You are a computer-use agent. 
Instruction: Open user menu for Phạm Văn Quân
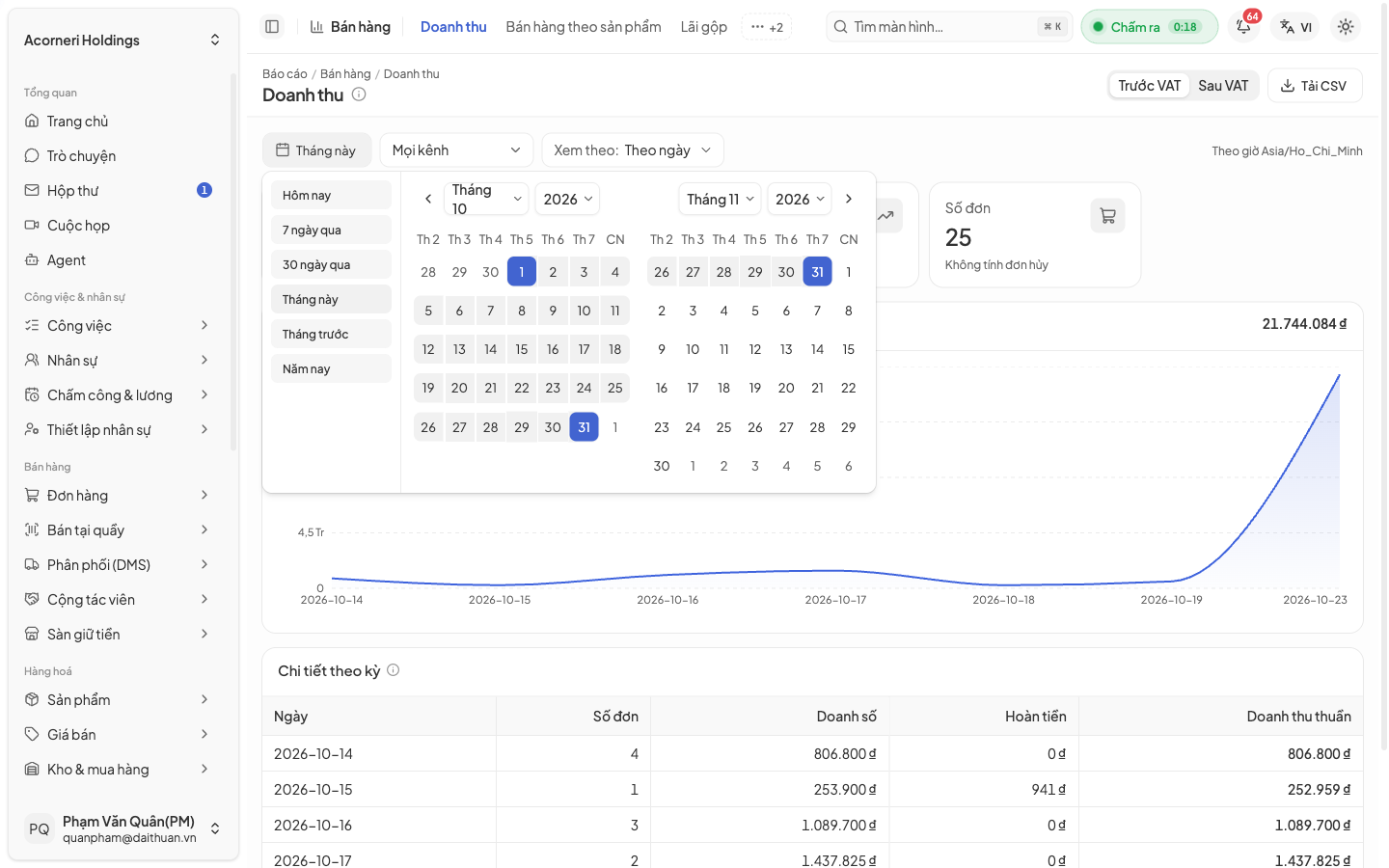[123, 828]
